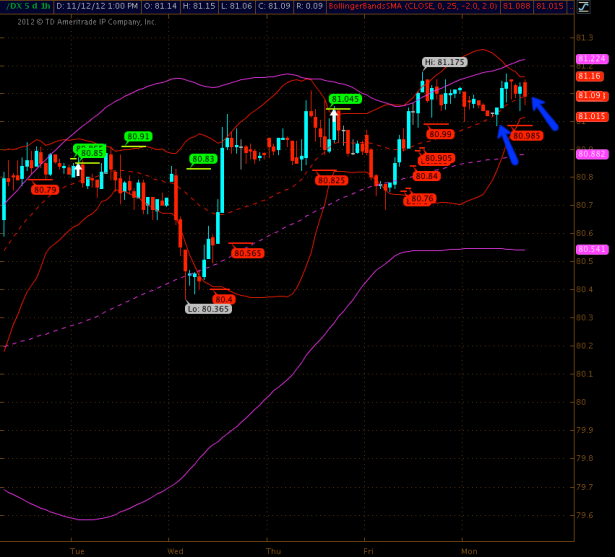
Task: Click the green 80.83 signal label
Action: pos(203,159)
